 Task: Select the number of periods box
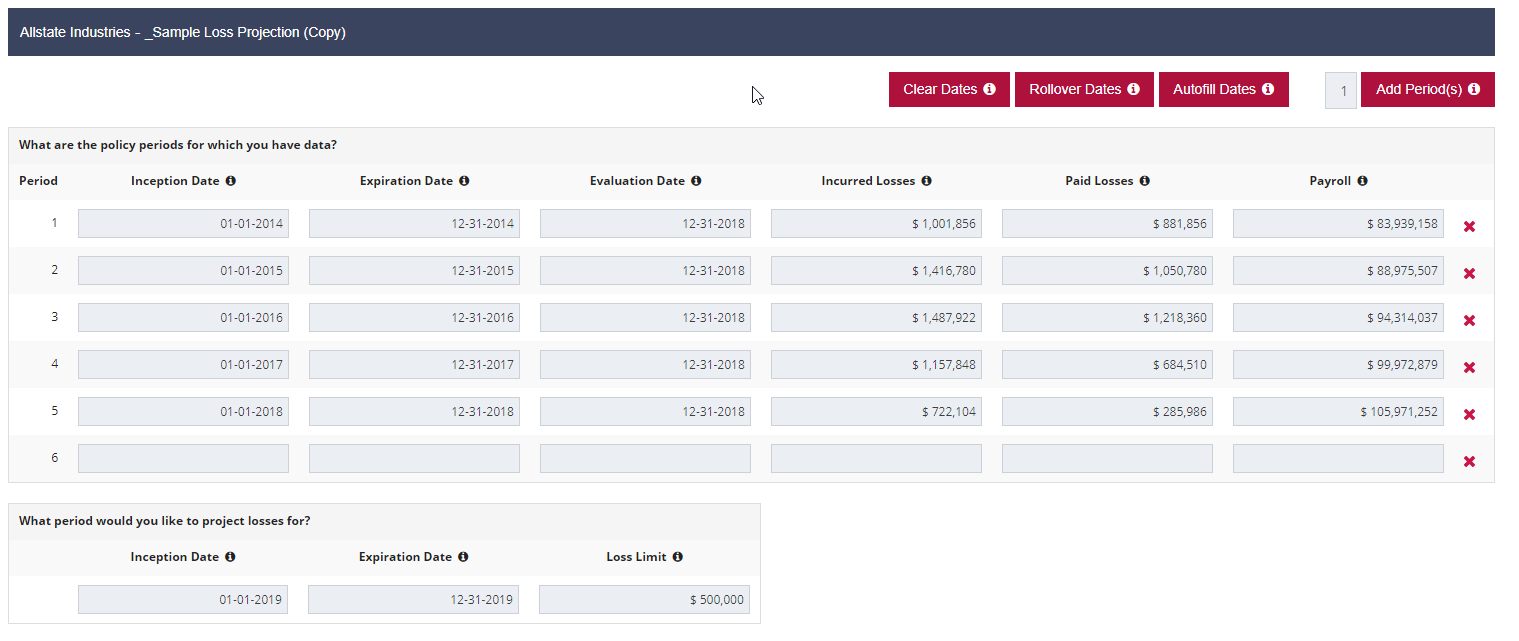coord(1341,90)
